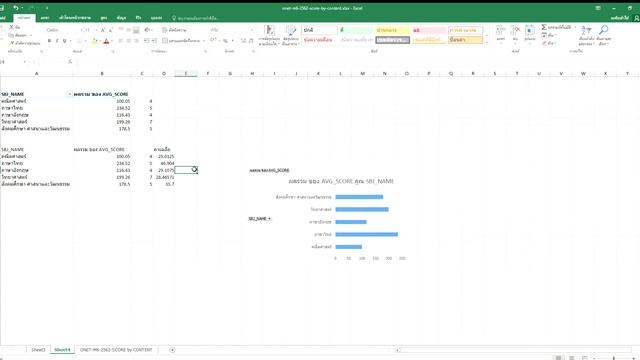Screen dimensions: 640x360
Task: Click the SBJ_NAME field button on chart
Action: pyautogui.click(x=260, y=219)
